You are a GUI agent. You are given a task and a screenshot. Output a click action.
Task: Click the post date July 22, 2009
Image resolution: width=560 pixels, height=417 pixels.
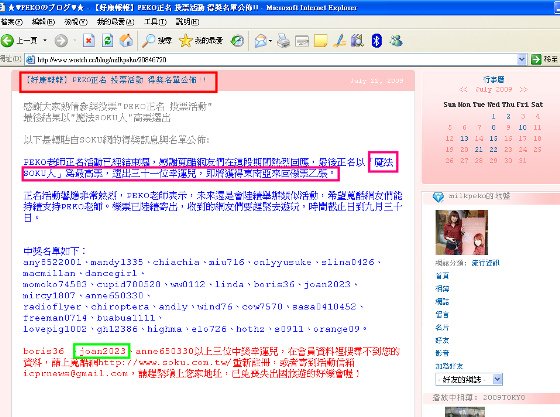(377, 81)
